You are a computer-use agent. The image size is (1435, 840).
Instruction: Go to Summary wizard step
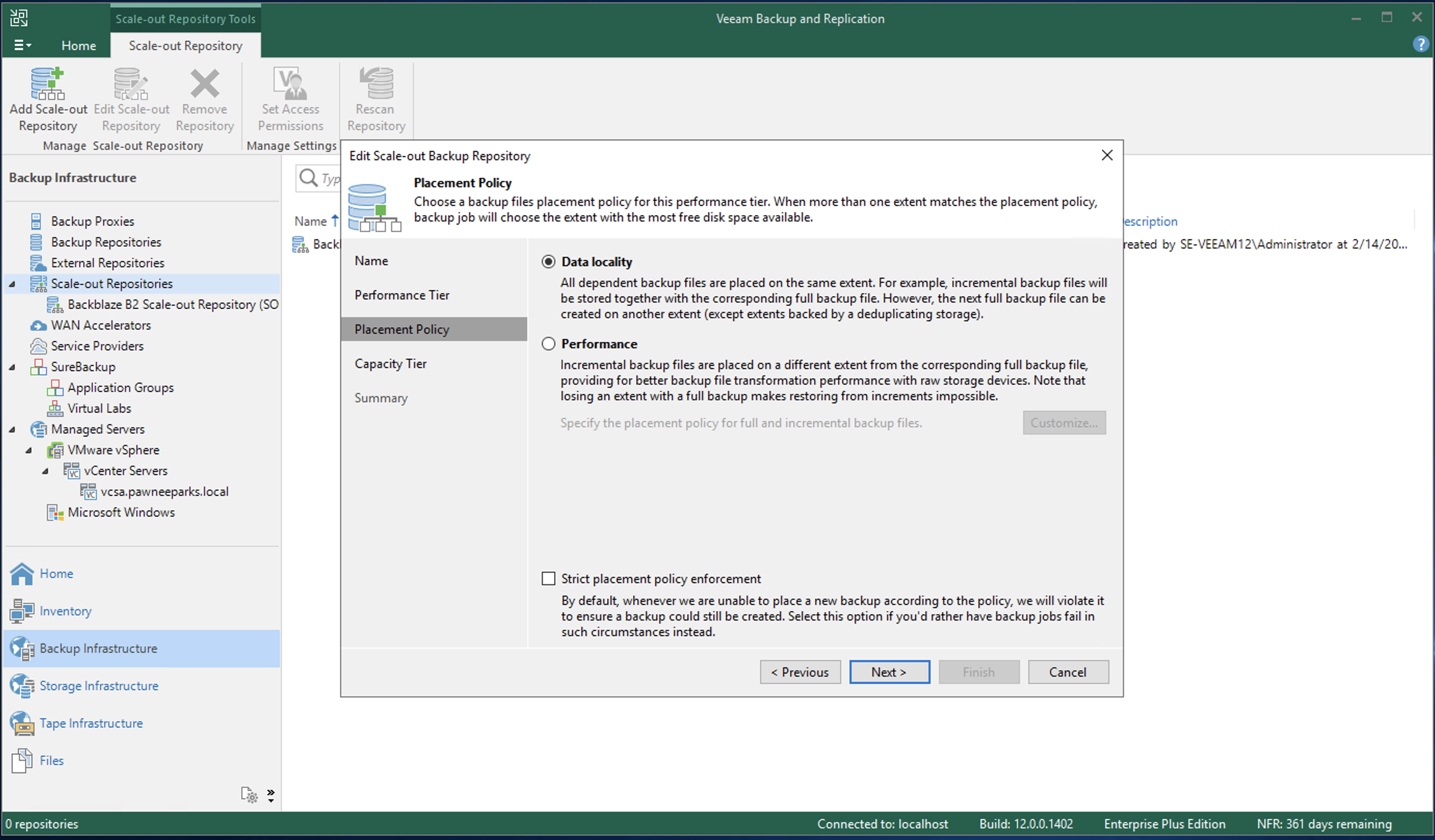pos(381,398)
